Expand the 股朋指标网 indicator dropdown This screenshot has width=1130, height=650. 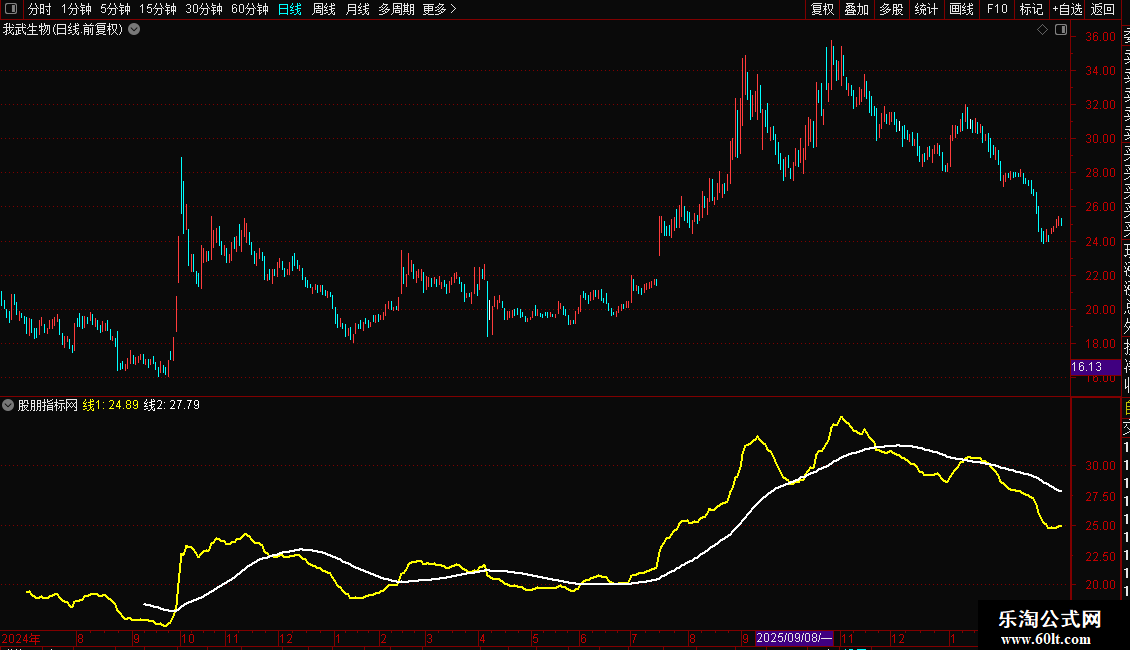point(8,405)
